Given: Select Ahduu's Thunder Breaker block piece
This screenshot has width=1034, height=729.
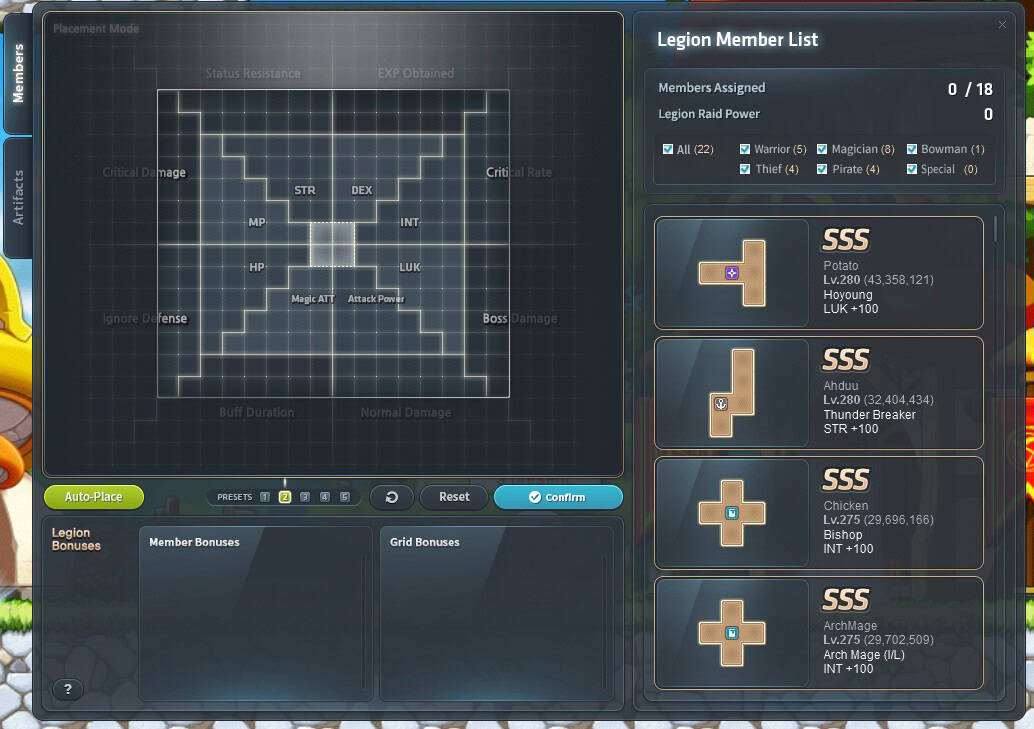Looking at the screenshot, I should click(x=732, y=393).
